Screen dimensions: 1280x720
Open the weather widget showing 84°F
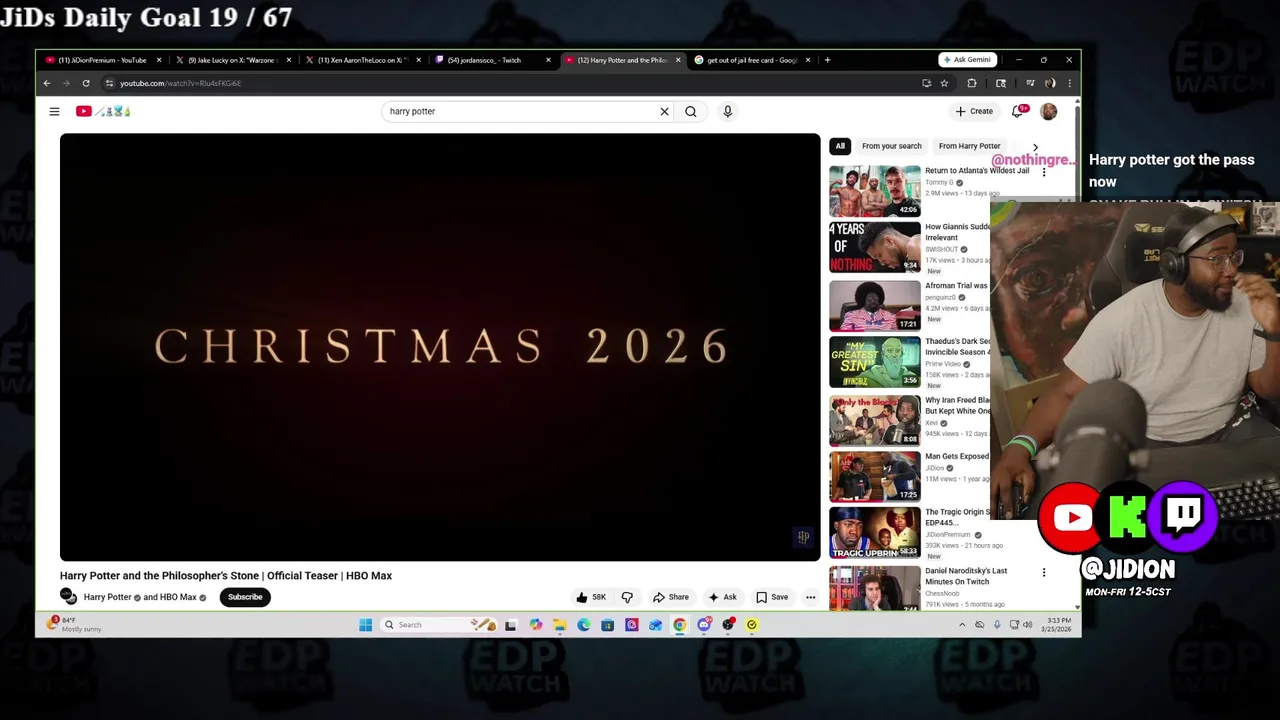[75, 625]
